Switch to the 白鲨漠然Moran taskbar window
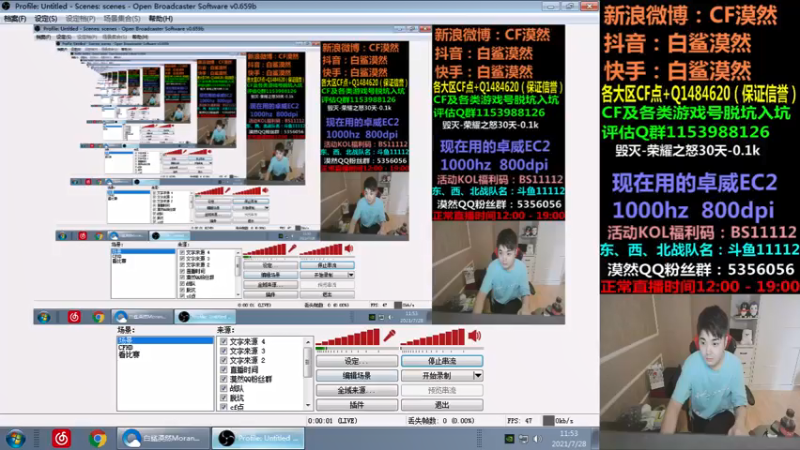Image resolution: width=800 pixels, height=450 pixels. pyautogui.click(x=163, y=438)
